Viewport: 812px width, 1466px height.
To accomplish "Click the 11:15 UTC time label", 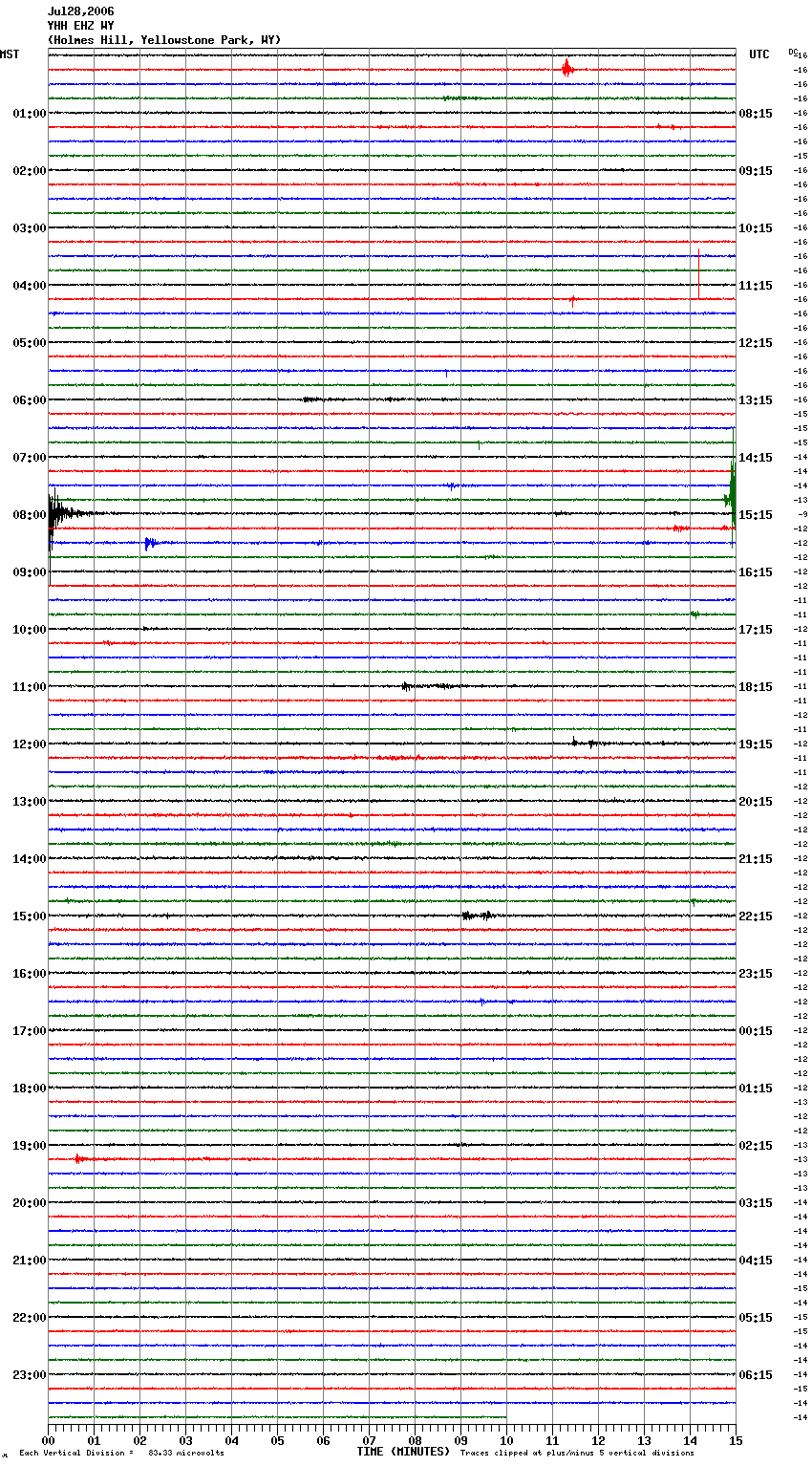I will (x=756, y=286).
